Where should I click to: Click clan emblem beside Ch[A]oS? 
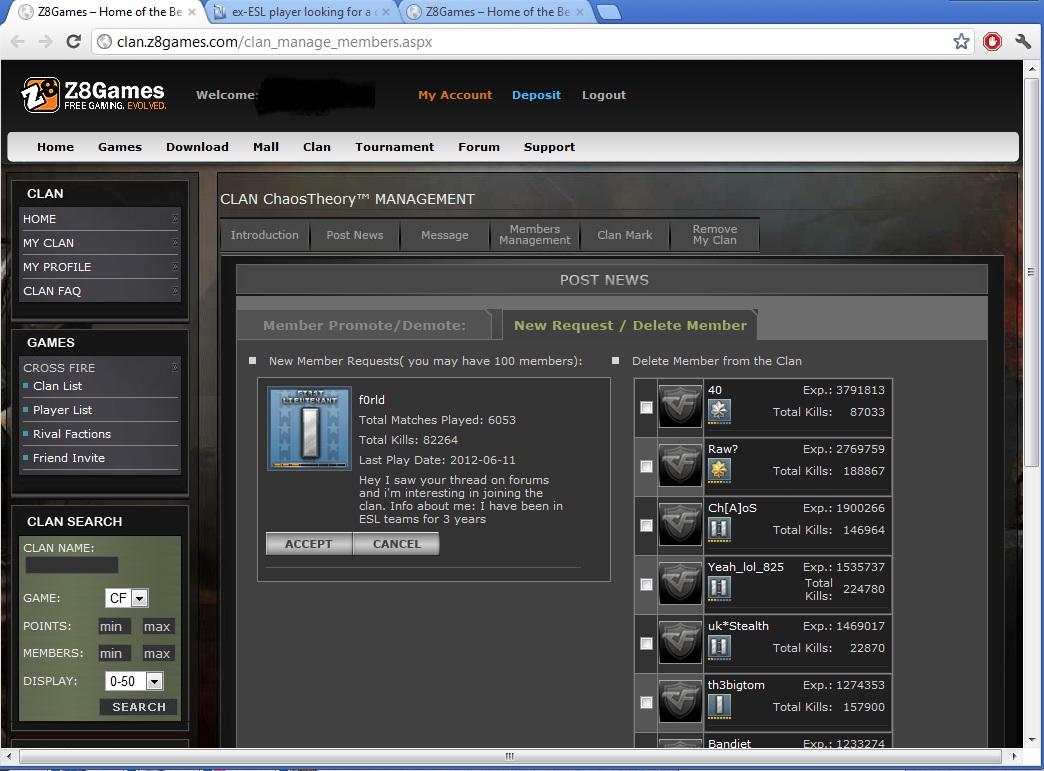coord(681,526)
